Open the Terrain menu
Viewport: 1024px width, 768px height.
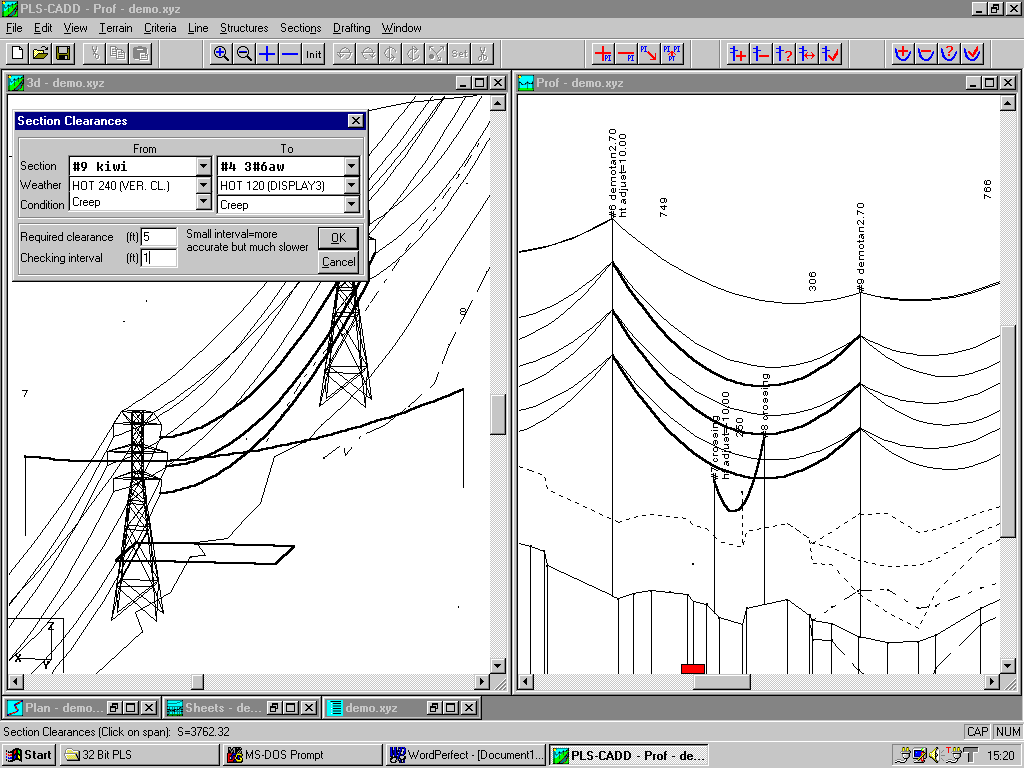click(x=116, y=28)
